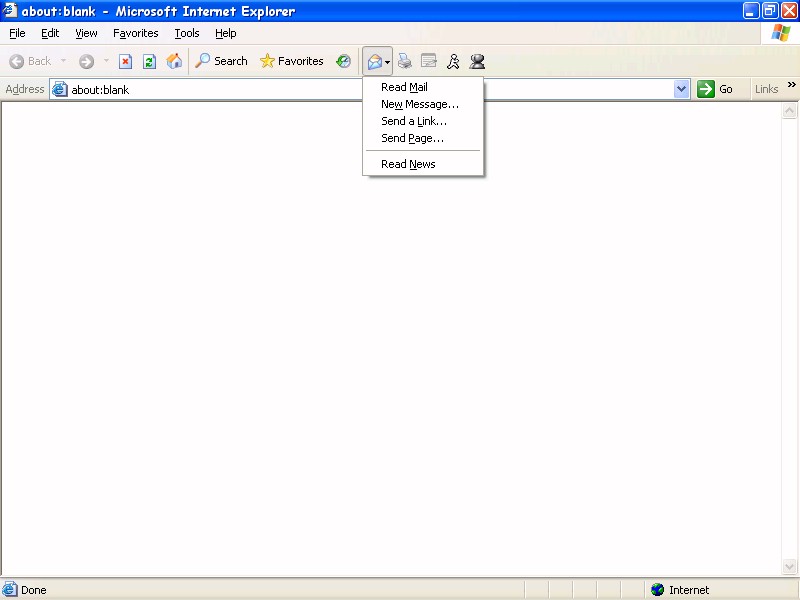Click the Edit page toolbar icon
The image size is (800, 600).
pyautogui.click(x=429, y=61)
